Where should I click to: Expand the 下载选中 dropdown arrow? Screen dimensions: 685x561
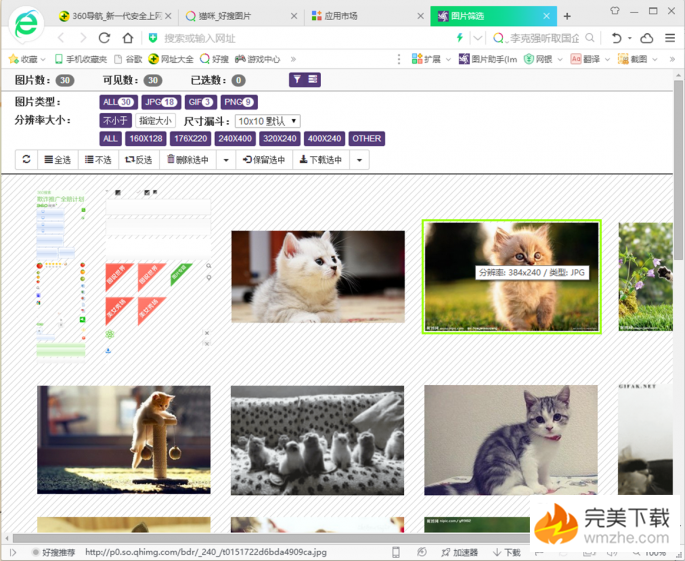tap(359, 160)
